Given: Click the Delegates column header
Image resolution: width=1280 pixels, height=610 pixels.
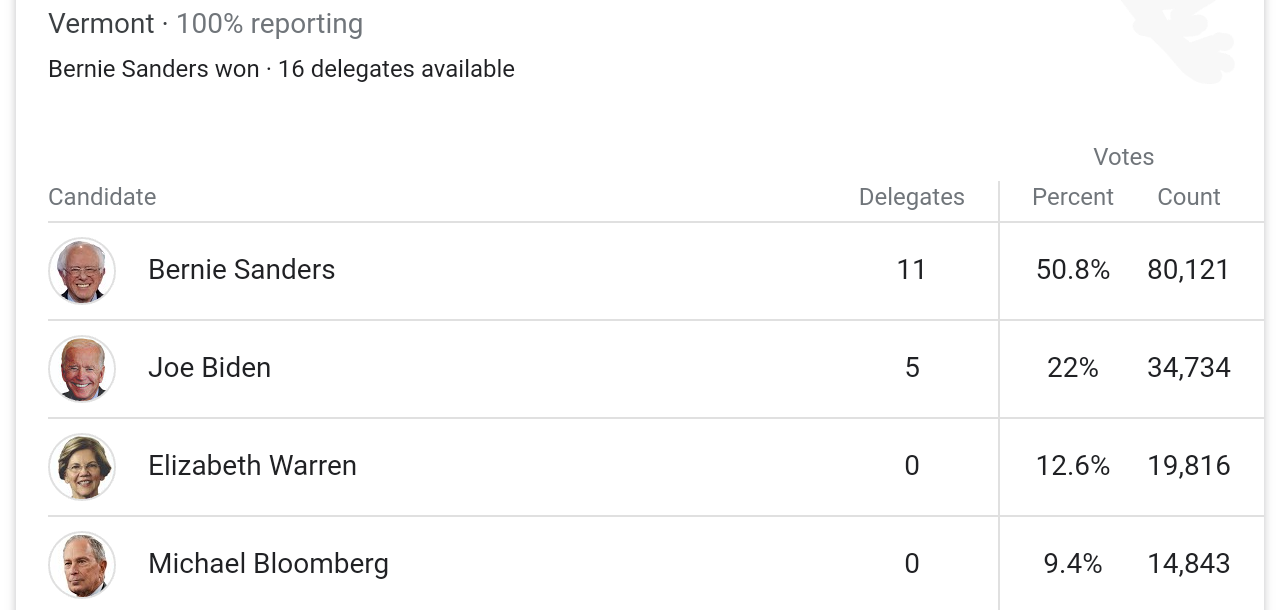Looking at the screenshot, I should click(912, 197).
